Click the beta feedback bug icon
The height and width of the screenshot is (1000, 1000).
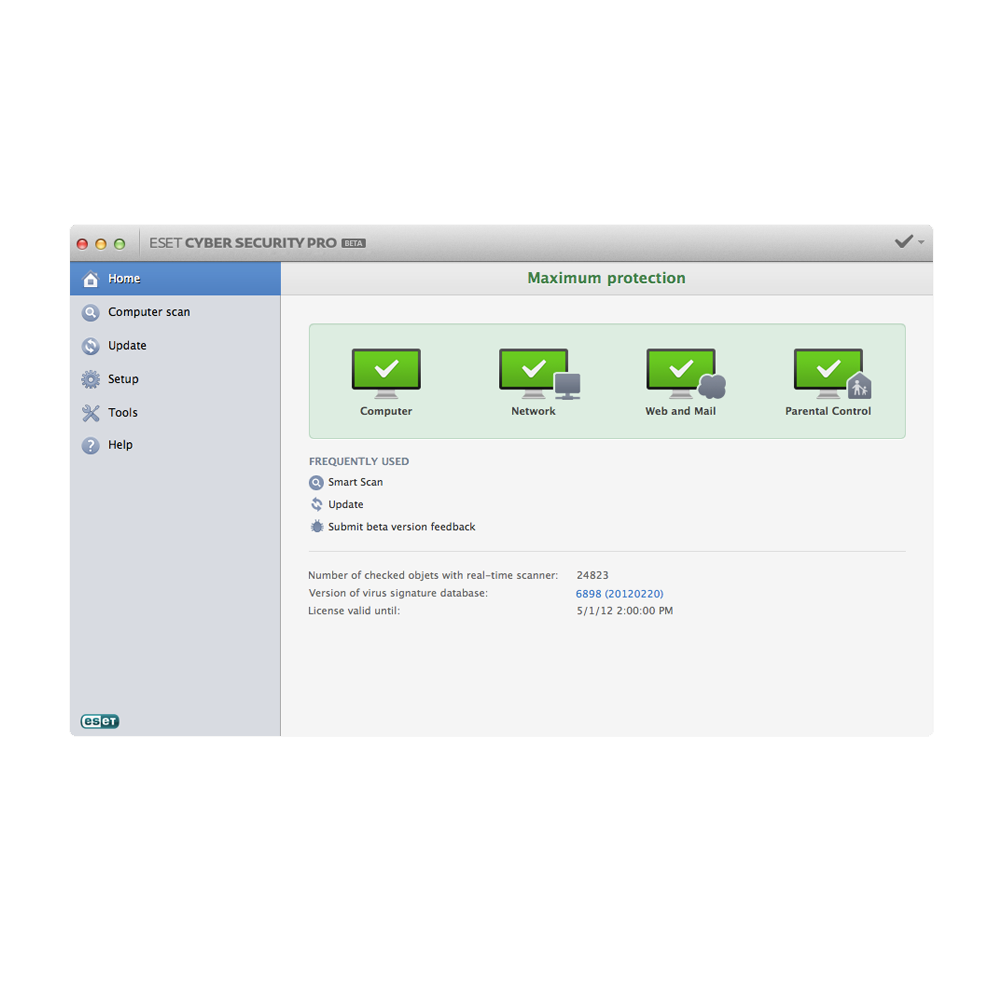(x=316, y=527)
